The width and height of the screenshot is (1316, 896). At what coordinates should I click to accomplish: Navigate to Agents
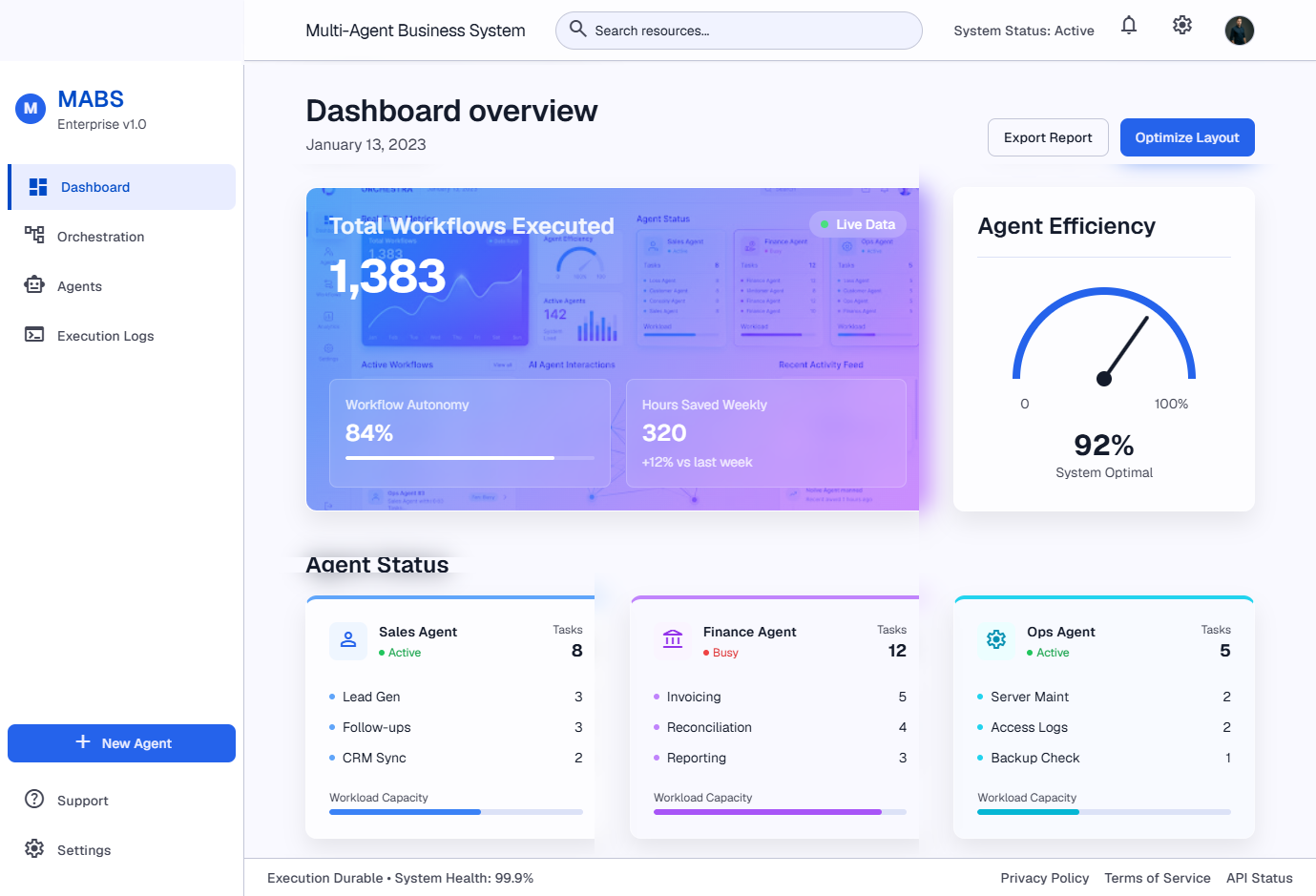coord(122,286)
